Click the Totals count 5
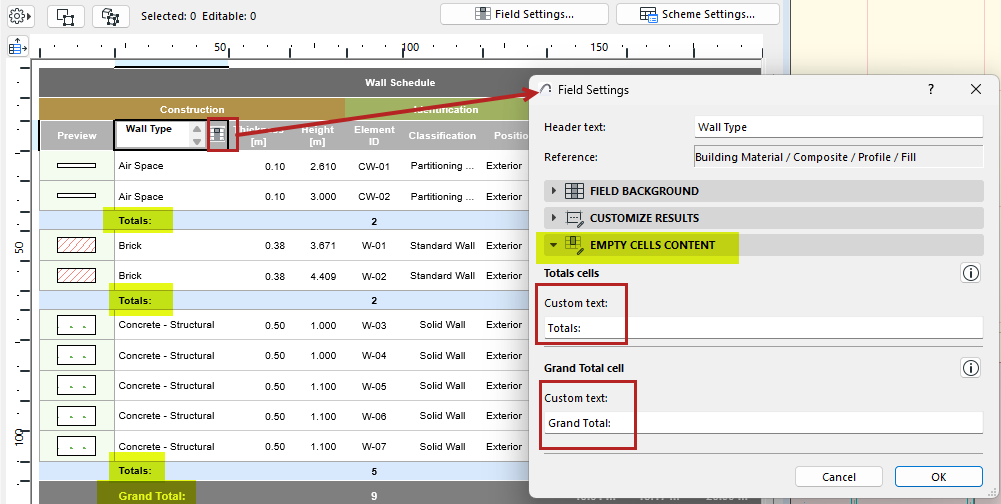This screenshot has height=504, width=1001. [x=374, y=471]
